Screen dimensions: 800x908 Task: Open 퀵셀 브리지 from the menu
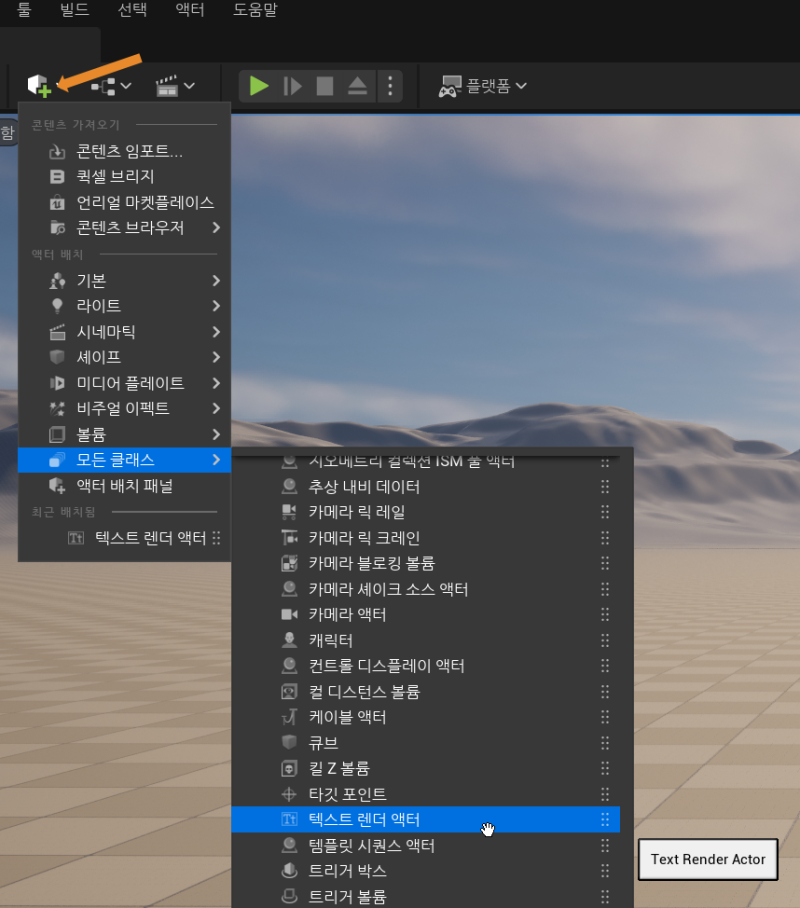point(115,177)
